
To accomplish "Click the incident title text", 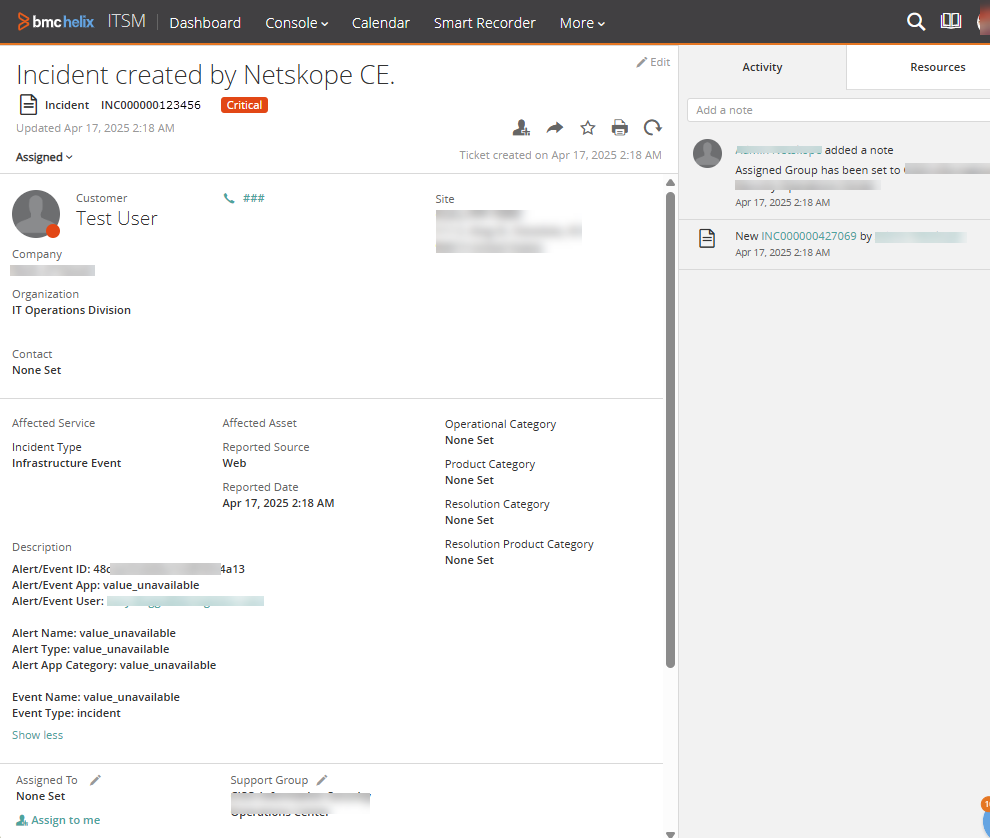I will [x=205, y=75].
